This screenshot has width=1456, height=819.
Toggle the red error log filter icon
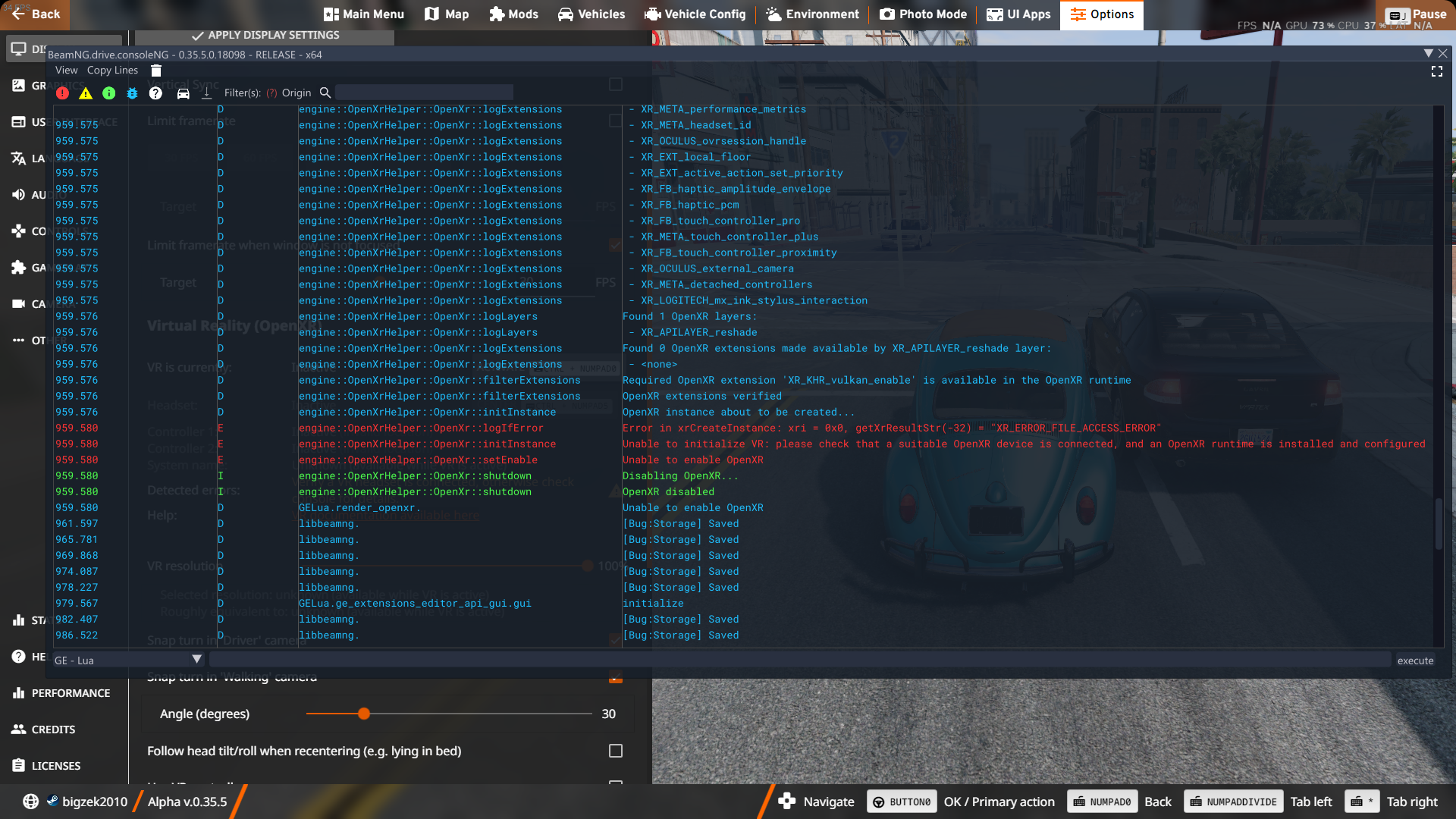[x=62, y=93]
